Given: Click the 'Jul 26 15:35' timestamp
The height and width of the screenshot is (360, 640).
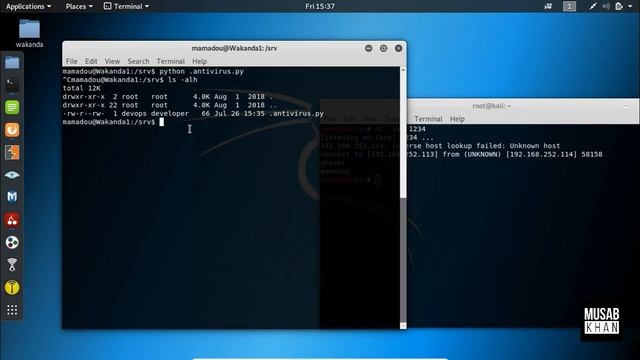Looking at the screenshot, I should (240, 113).
